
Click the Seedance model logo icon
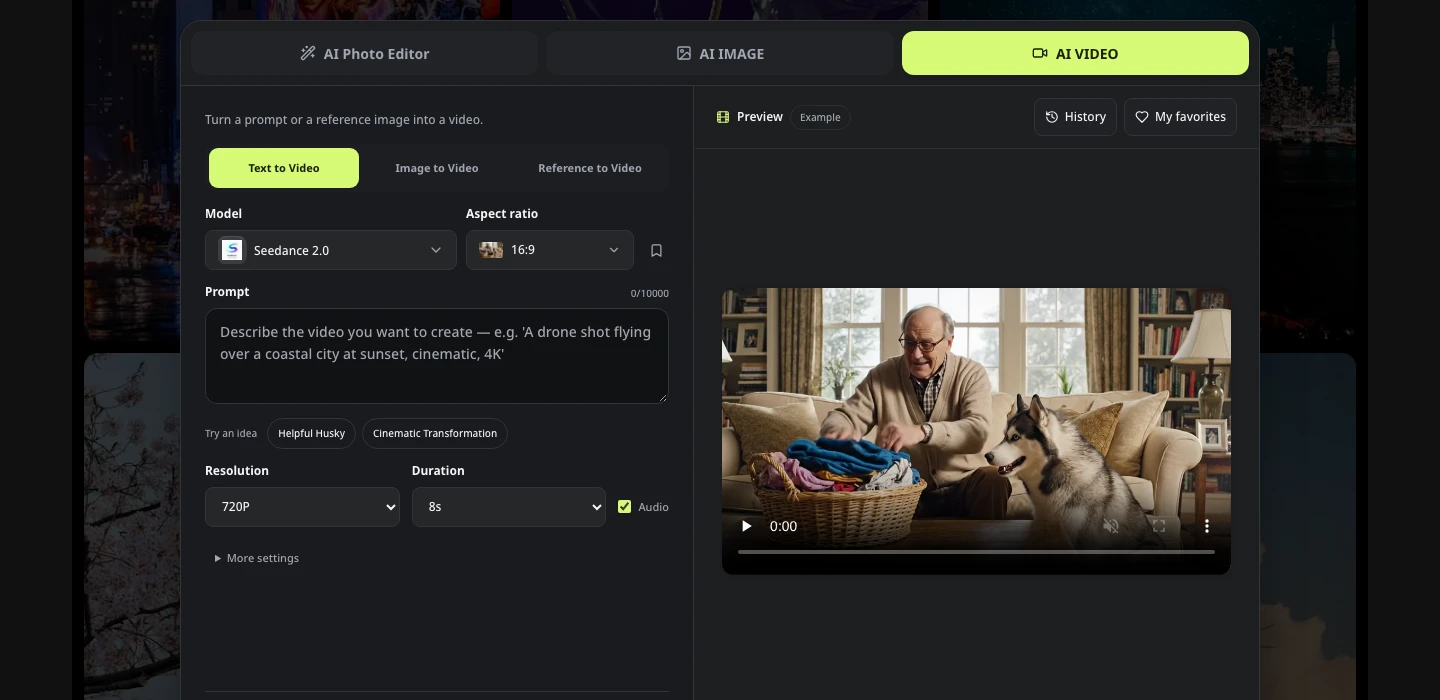click(232, 250)
